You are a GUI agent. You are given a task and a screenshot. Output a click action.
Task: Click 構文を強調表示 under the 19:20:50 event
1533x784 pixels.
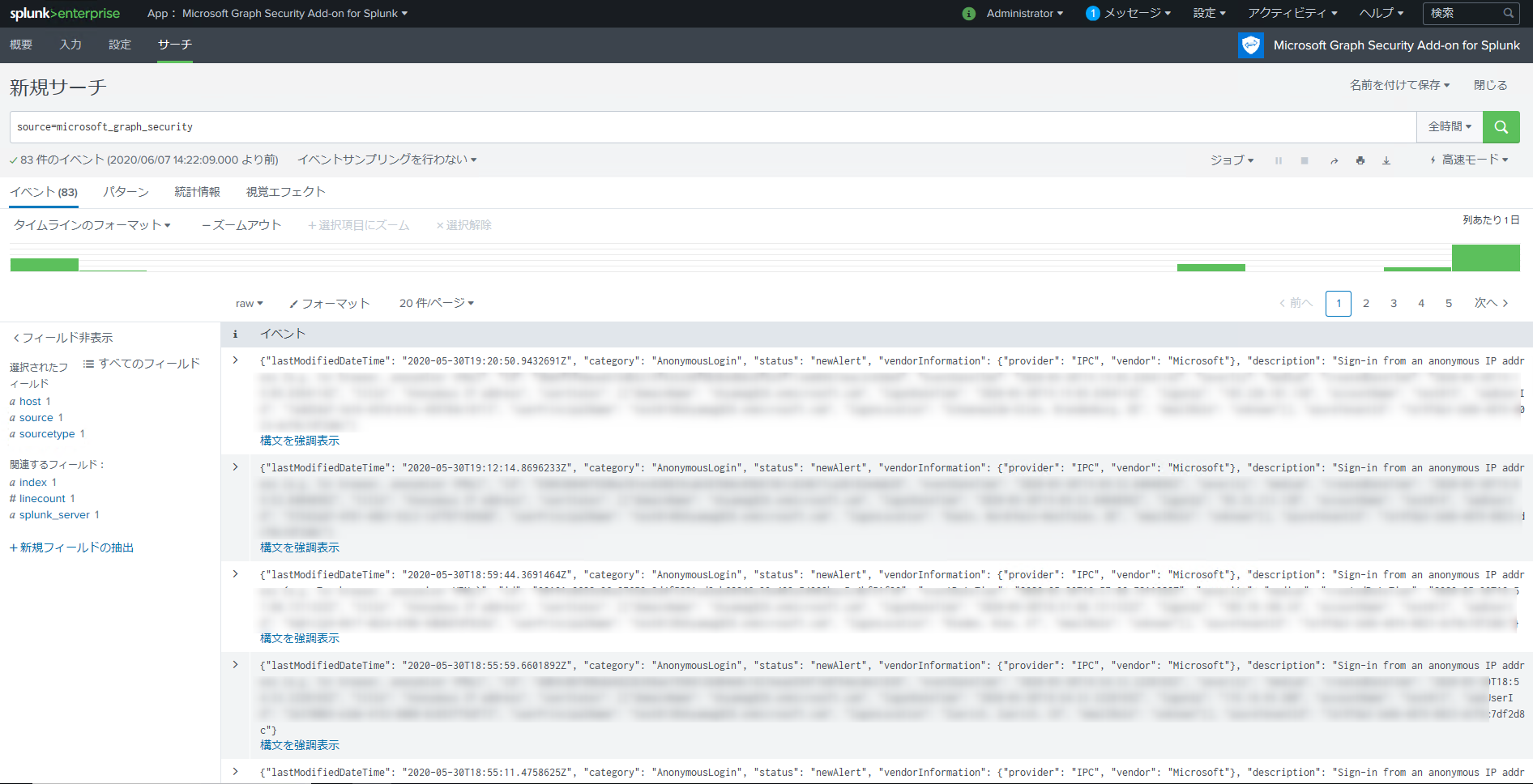[300, 441]
